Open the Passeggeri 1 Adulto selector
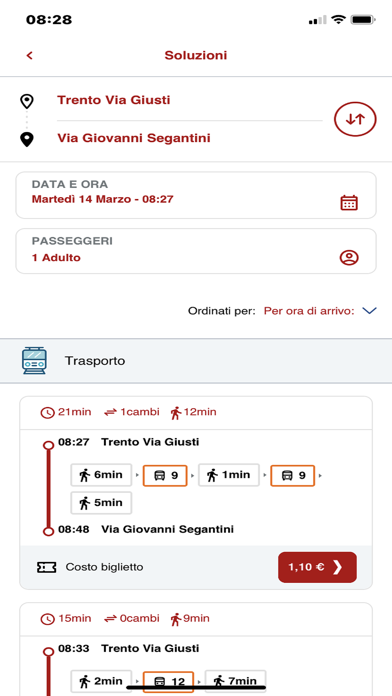 [196, 251]
